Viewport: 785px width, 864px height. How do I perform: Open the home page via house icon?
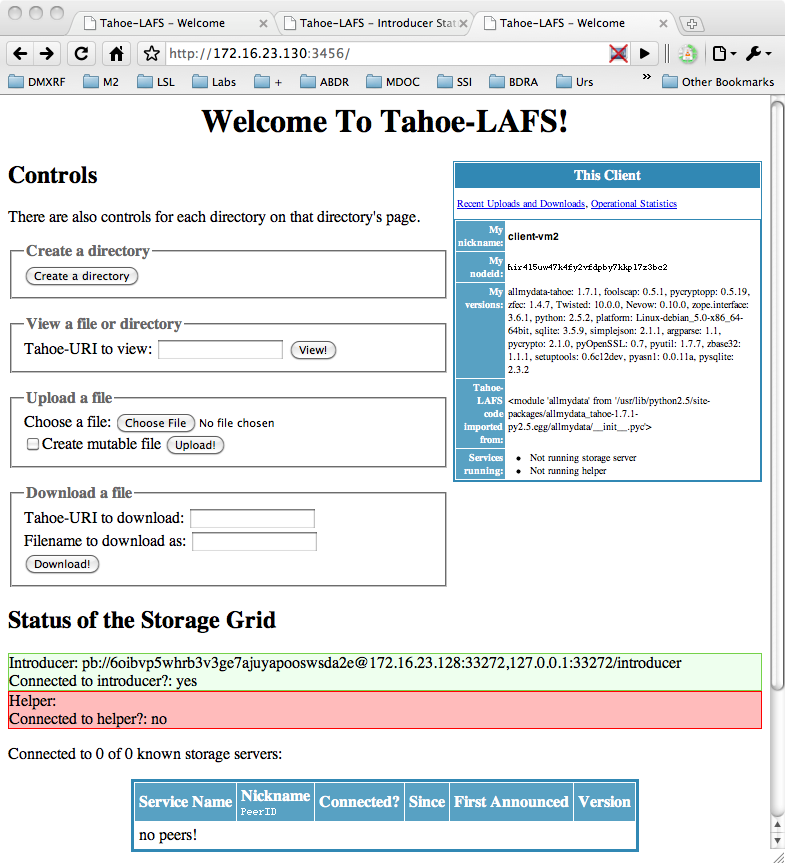coord(116,53)
